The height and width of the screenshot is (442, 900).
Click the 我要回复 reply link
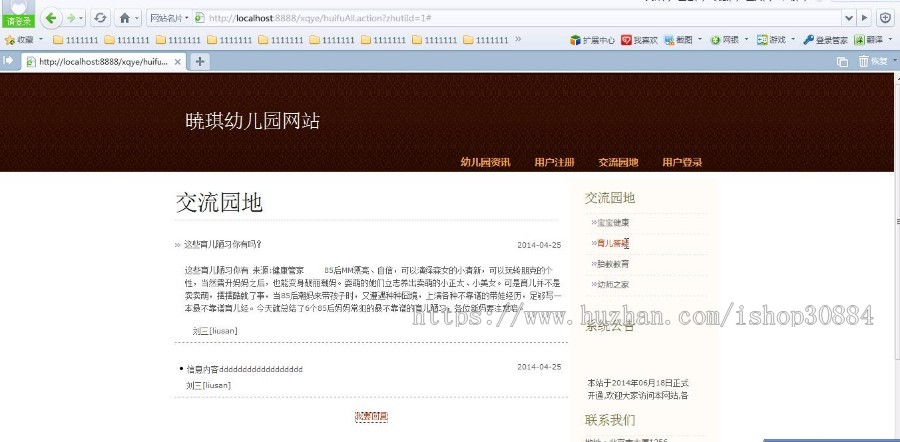tap(371, 417)
